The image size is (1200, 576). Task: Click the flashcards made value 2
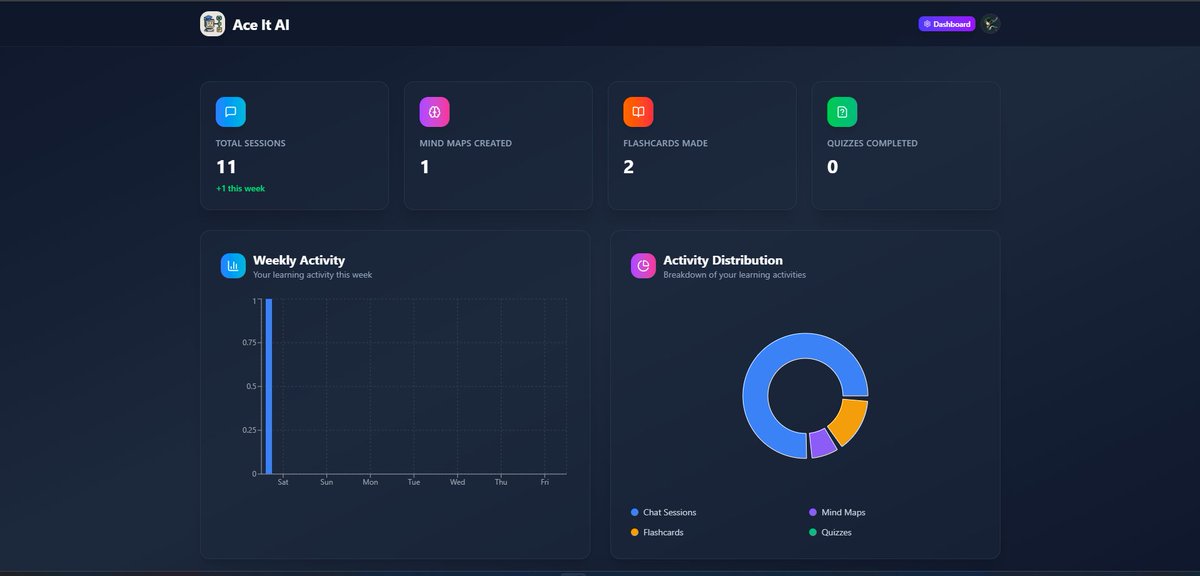point(629,167)
